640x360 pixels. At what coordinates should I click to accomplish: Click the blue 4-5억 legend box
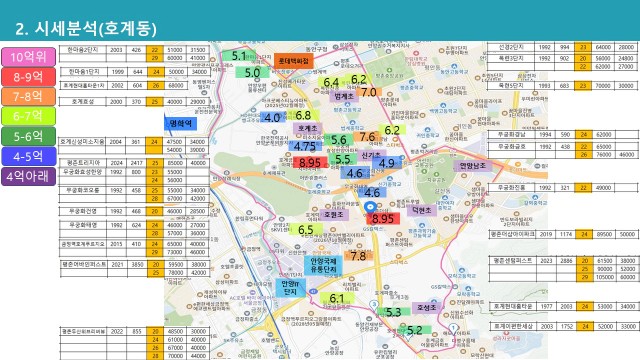click(x=28, y=156)
